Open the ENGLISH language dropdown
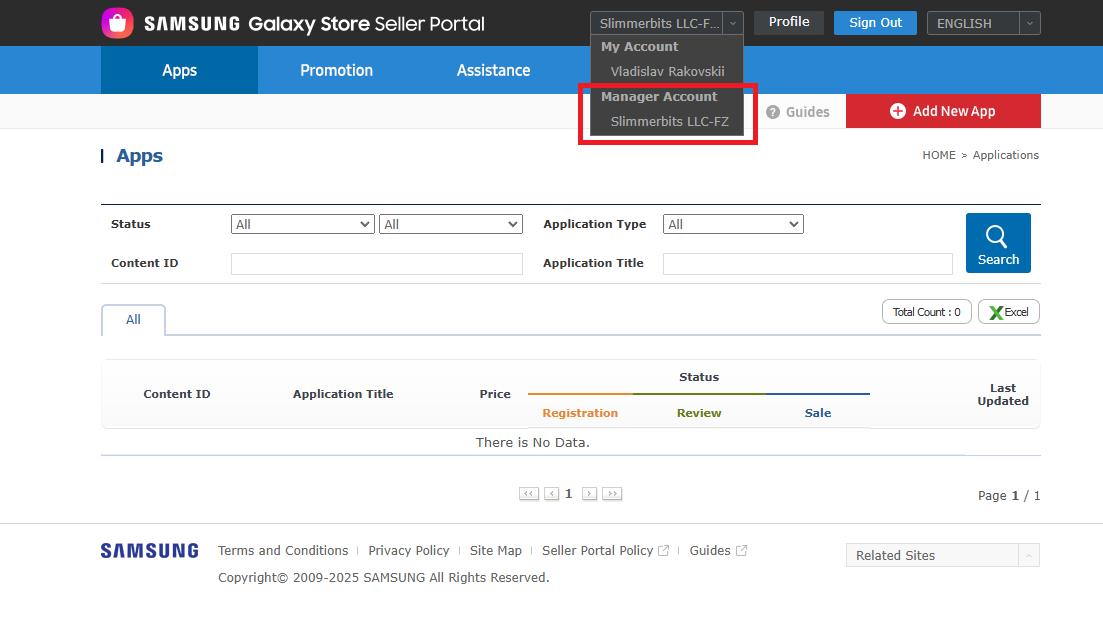Screen dimensions: 1103x628 [x=983, y=23]
